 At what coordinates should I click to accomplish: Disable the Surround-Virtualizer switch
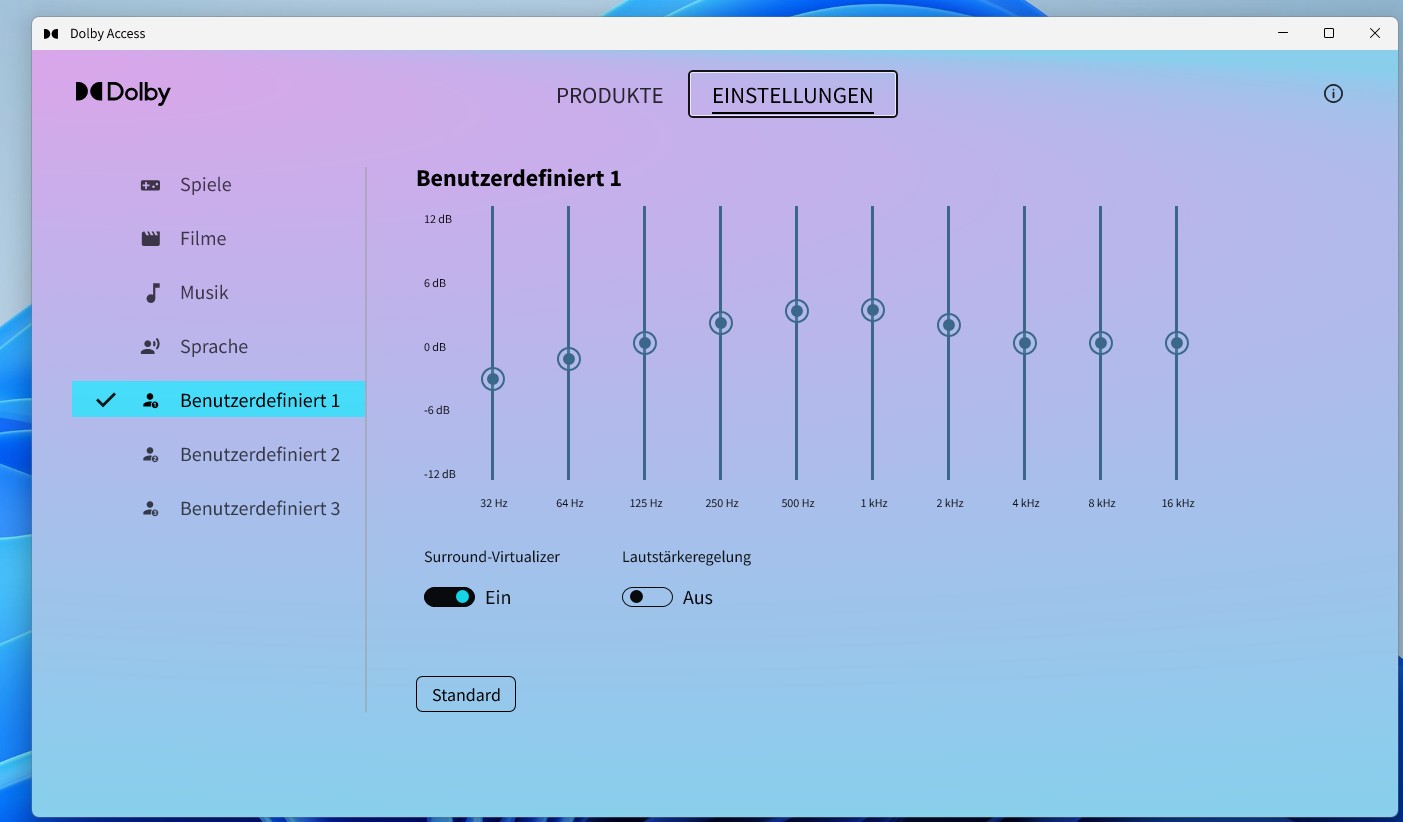[x=449, y=597]
